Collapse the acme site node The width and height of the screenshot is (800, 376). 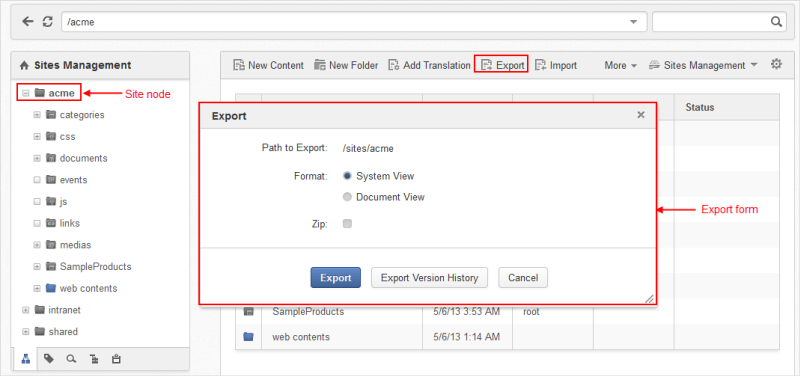pyautogui.click(x=26, y=93)
